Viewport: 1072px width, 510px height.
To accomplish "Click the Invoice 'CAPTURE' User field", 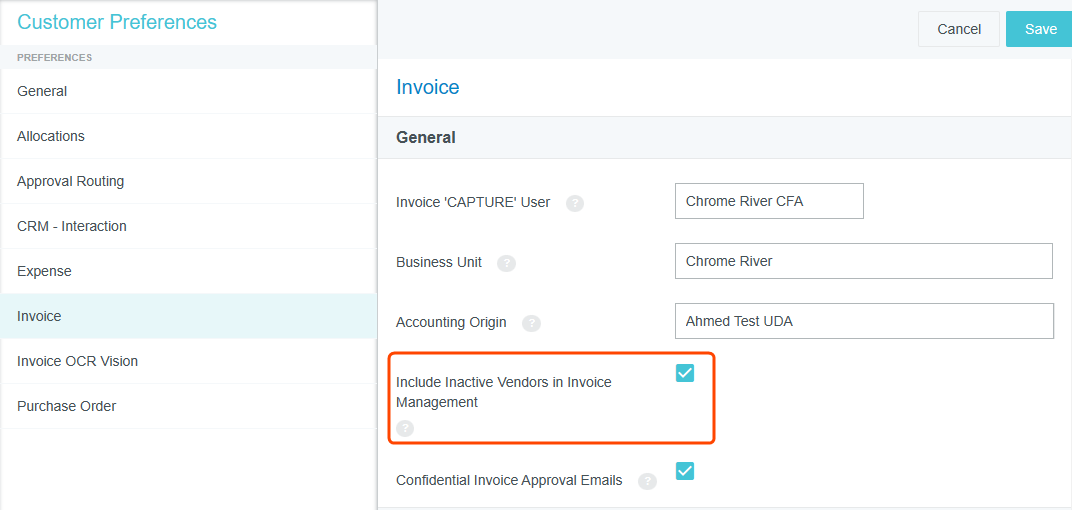I will point(768,201).
